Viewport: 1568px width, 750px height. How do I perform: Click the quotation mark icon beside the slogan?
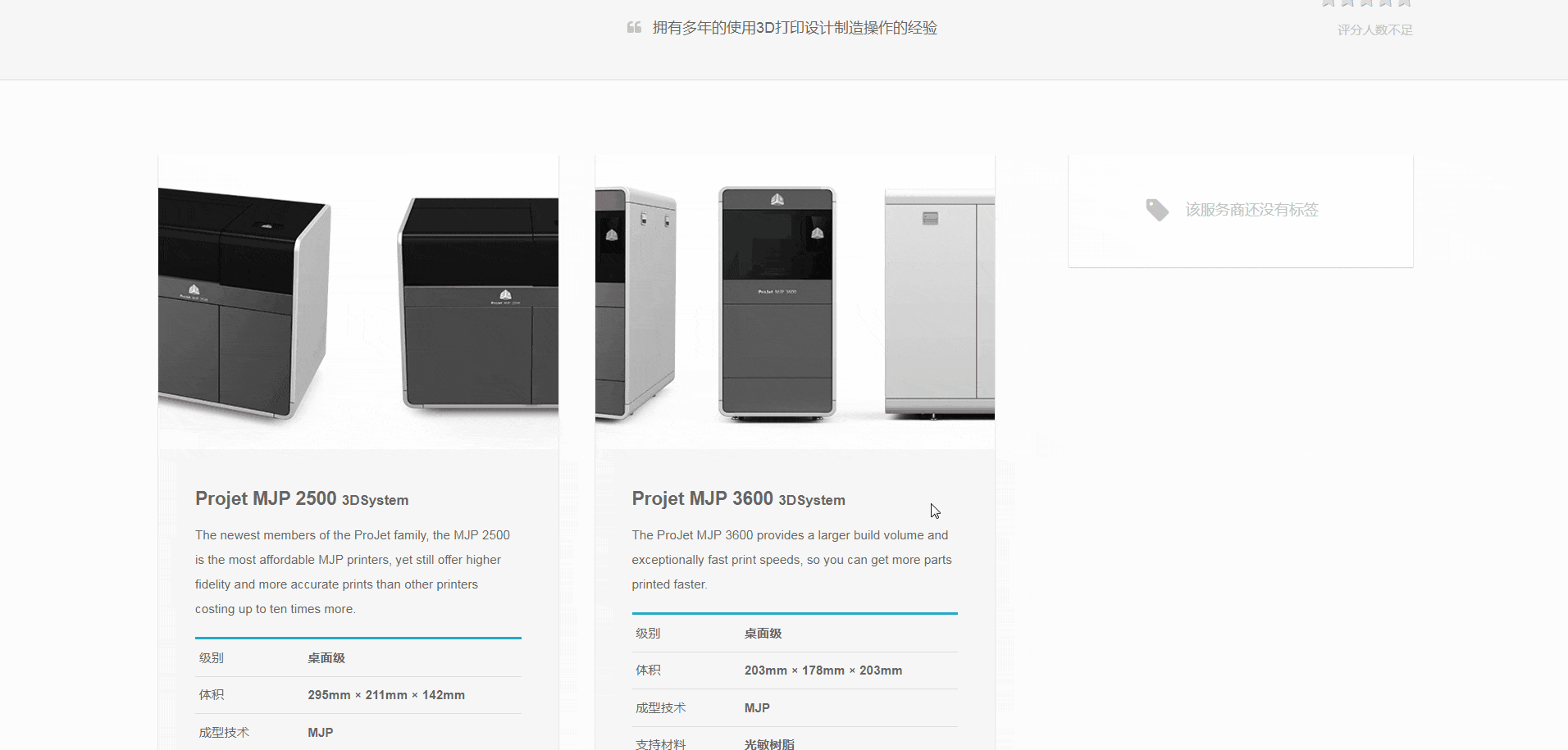pyautogui.click(x=634, y=28)
